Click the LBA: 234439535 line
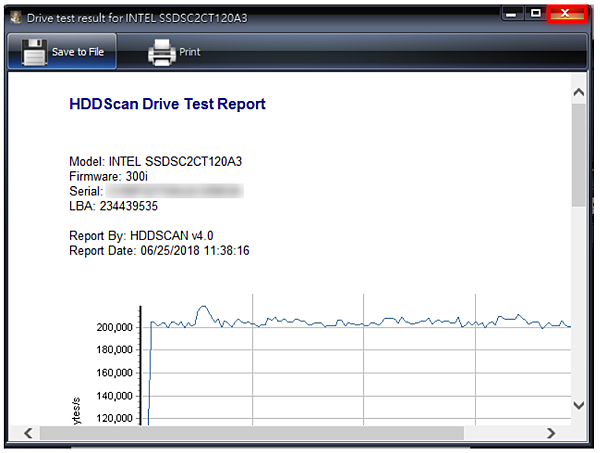Screen dimensions: 600x453 (113, 206)
